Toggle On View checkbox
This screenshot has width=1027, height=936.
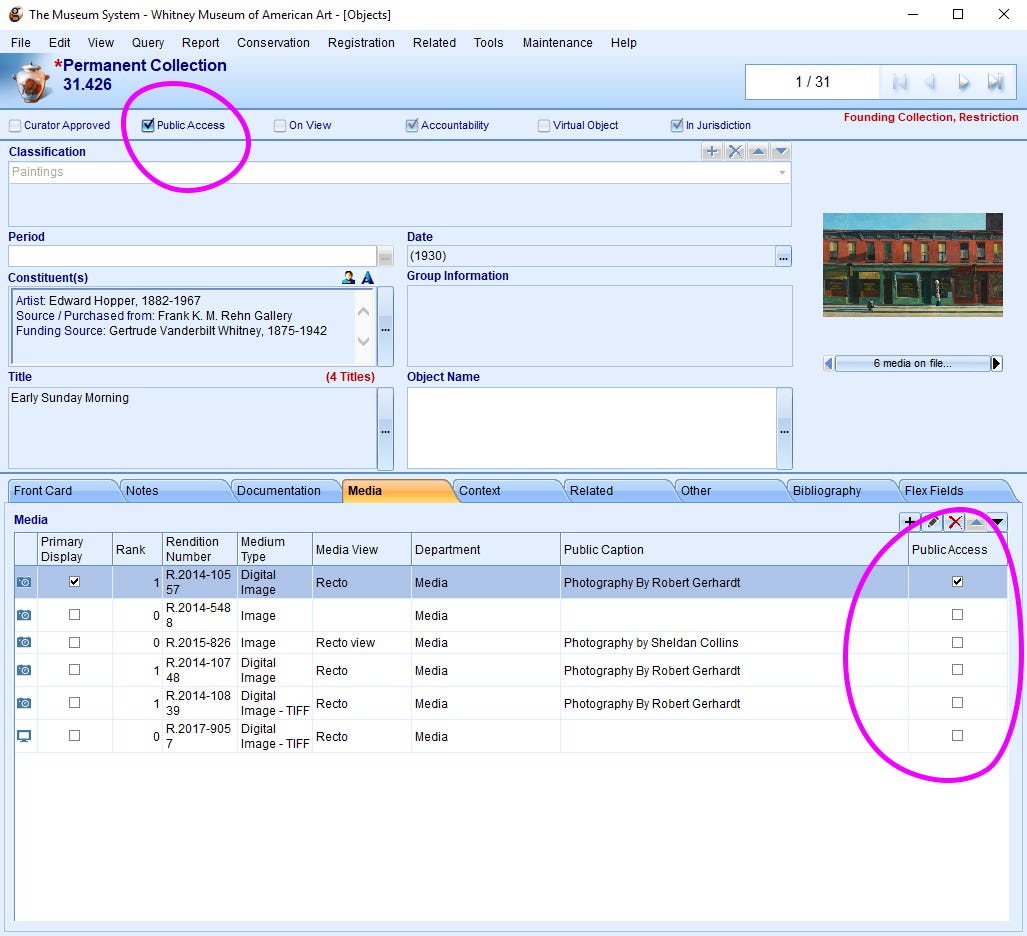280,125
